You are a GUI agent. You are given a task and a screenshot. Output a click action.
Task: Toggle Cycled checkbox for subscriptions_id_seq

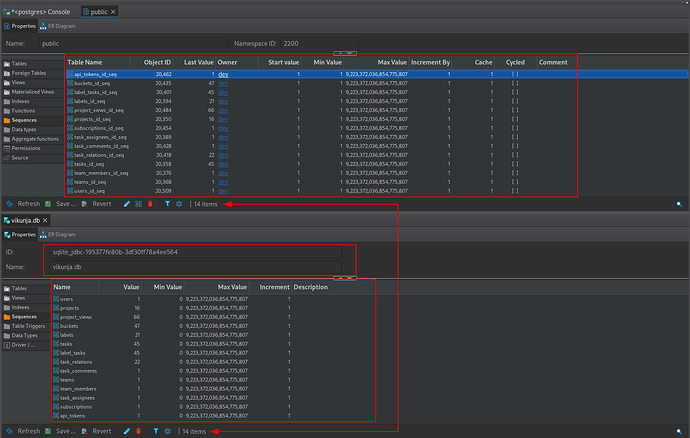[x=515, y=128]
